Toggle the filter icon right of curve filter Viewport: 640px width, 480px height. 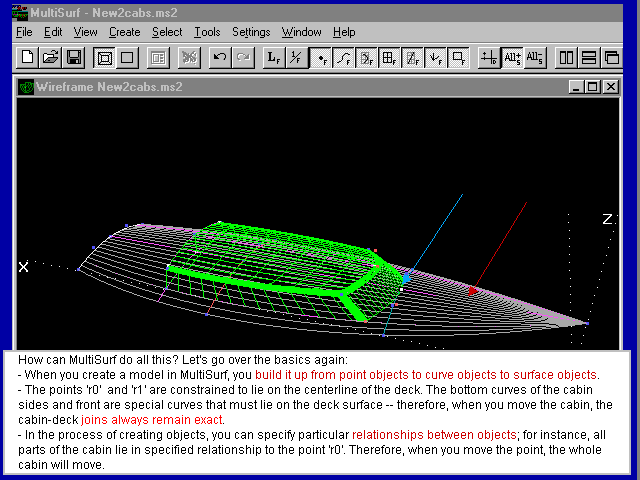[x=367, y=58]
